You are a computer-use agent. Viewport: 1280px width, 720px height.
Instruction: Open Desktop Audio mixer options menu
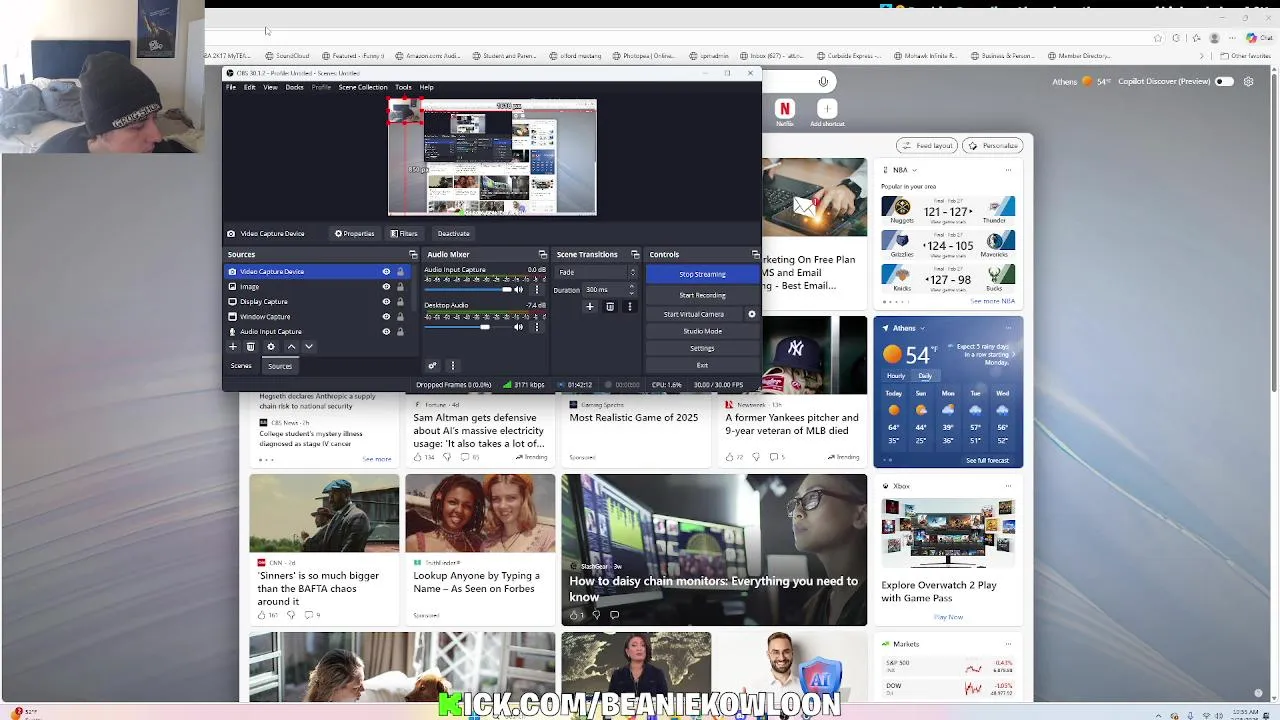(537, 327)
